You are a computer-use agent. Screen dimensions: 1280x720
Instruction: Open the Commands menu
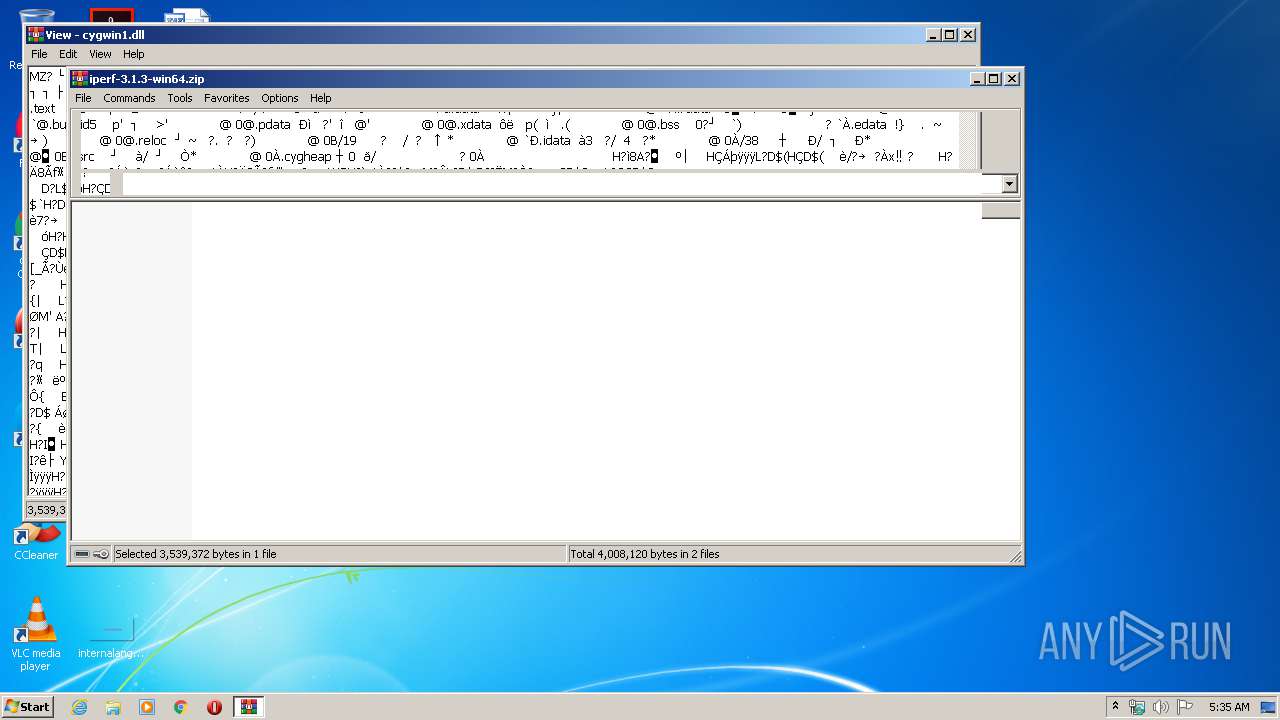coord(129,98)
